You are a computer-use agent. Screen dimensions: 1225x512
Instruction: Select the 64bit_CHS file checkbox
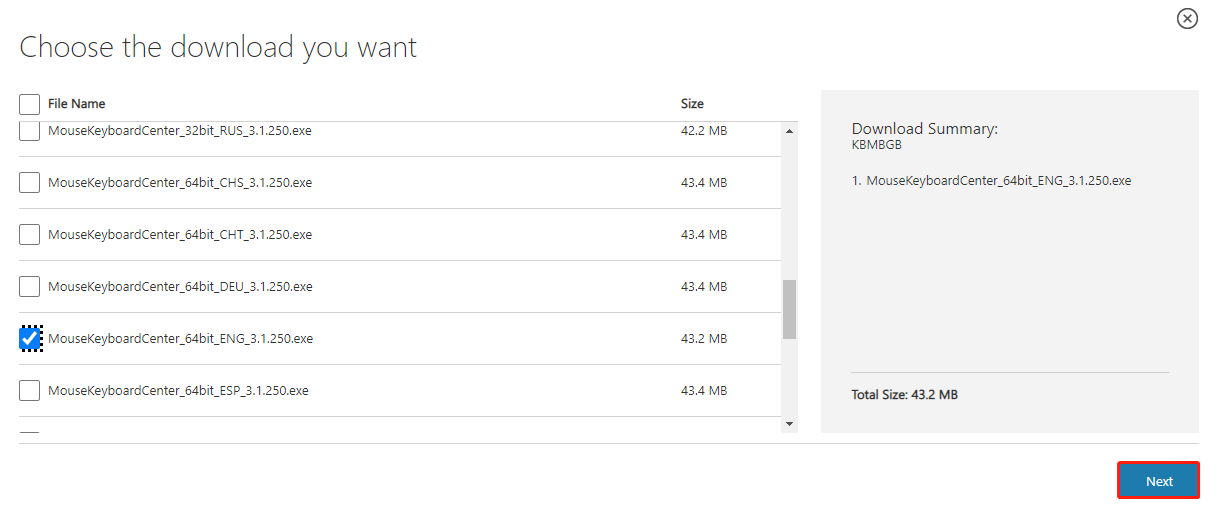click(x=30, y=183)
